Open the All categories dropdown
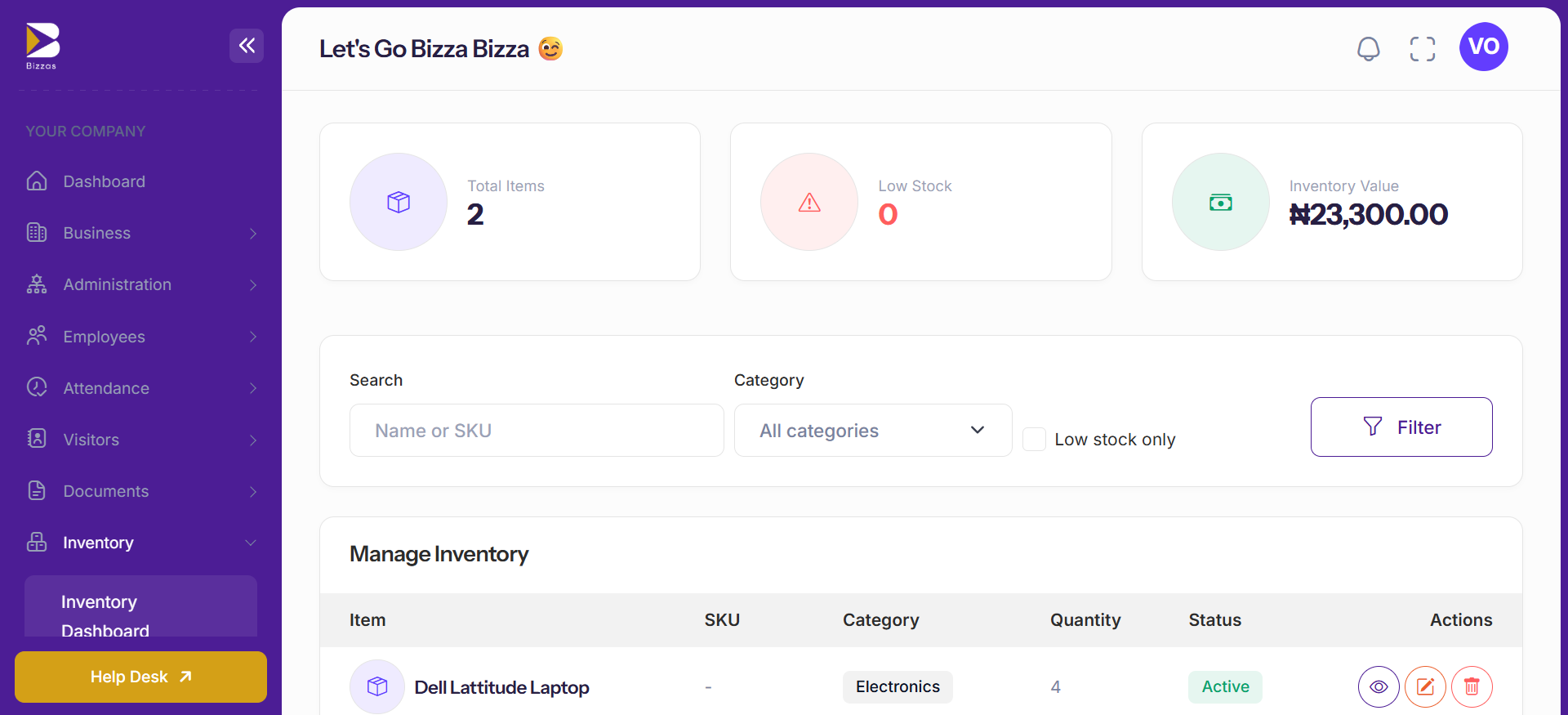Screen dimensions: 1568x715 873,430
